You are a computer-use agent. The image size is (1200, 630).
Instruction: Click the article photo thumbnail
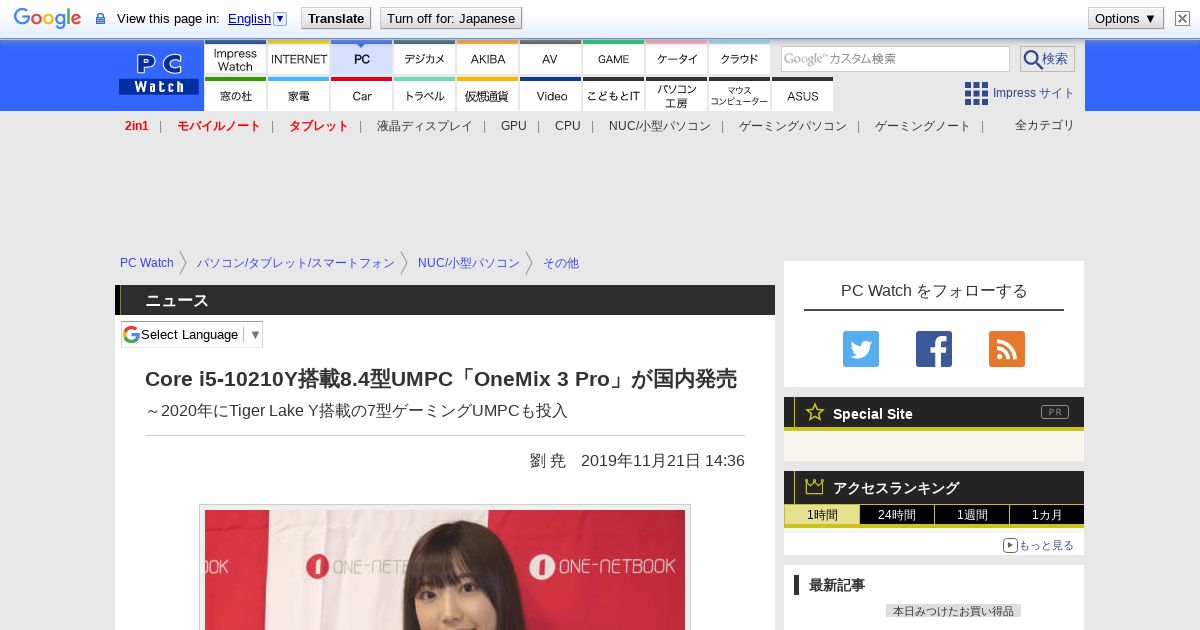[445, 568]
